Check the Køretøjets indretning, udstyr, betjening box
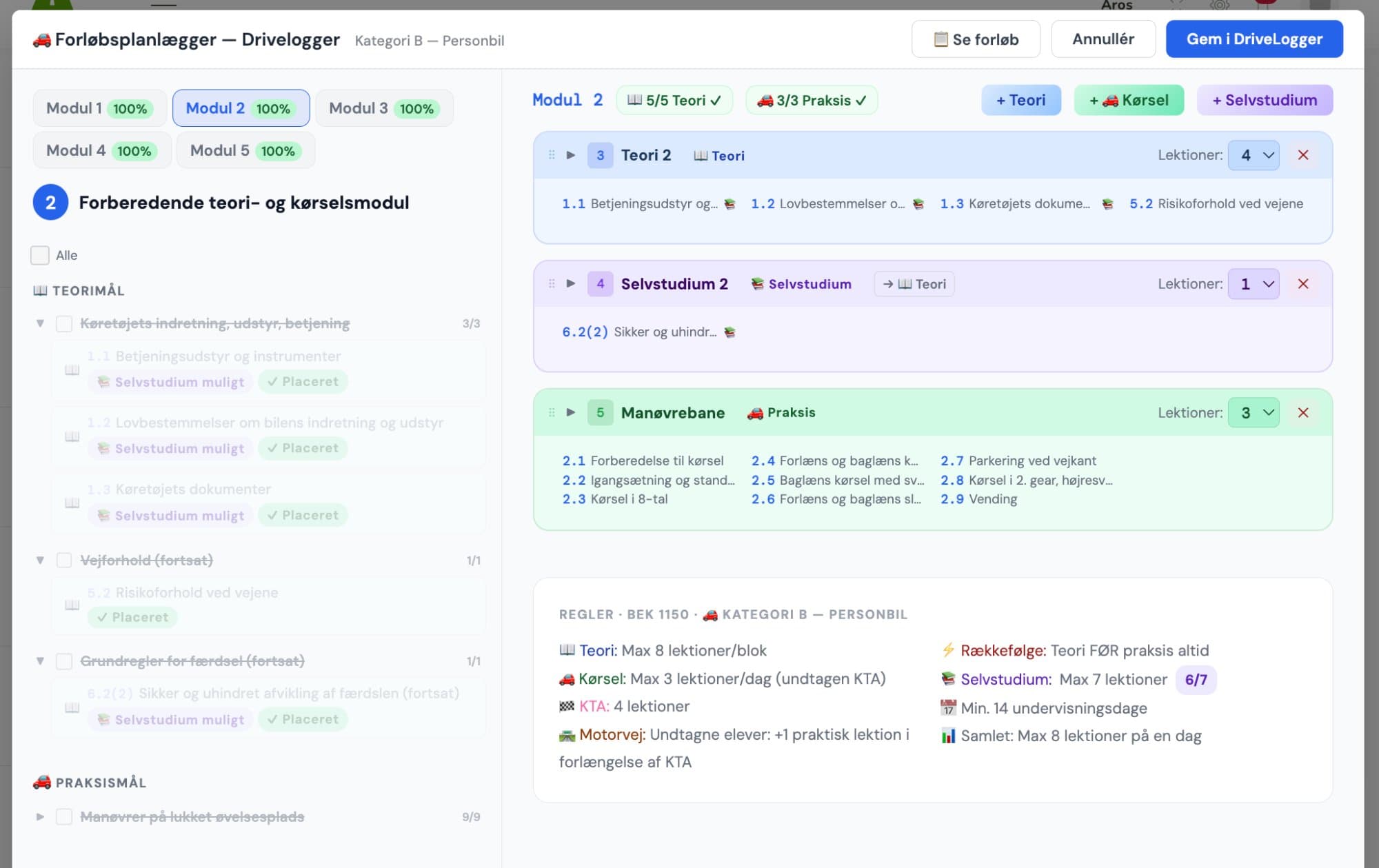 (x=64, y=323)
